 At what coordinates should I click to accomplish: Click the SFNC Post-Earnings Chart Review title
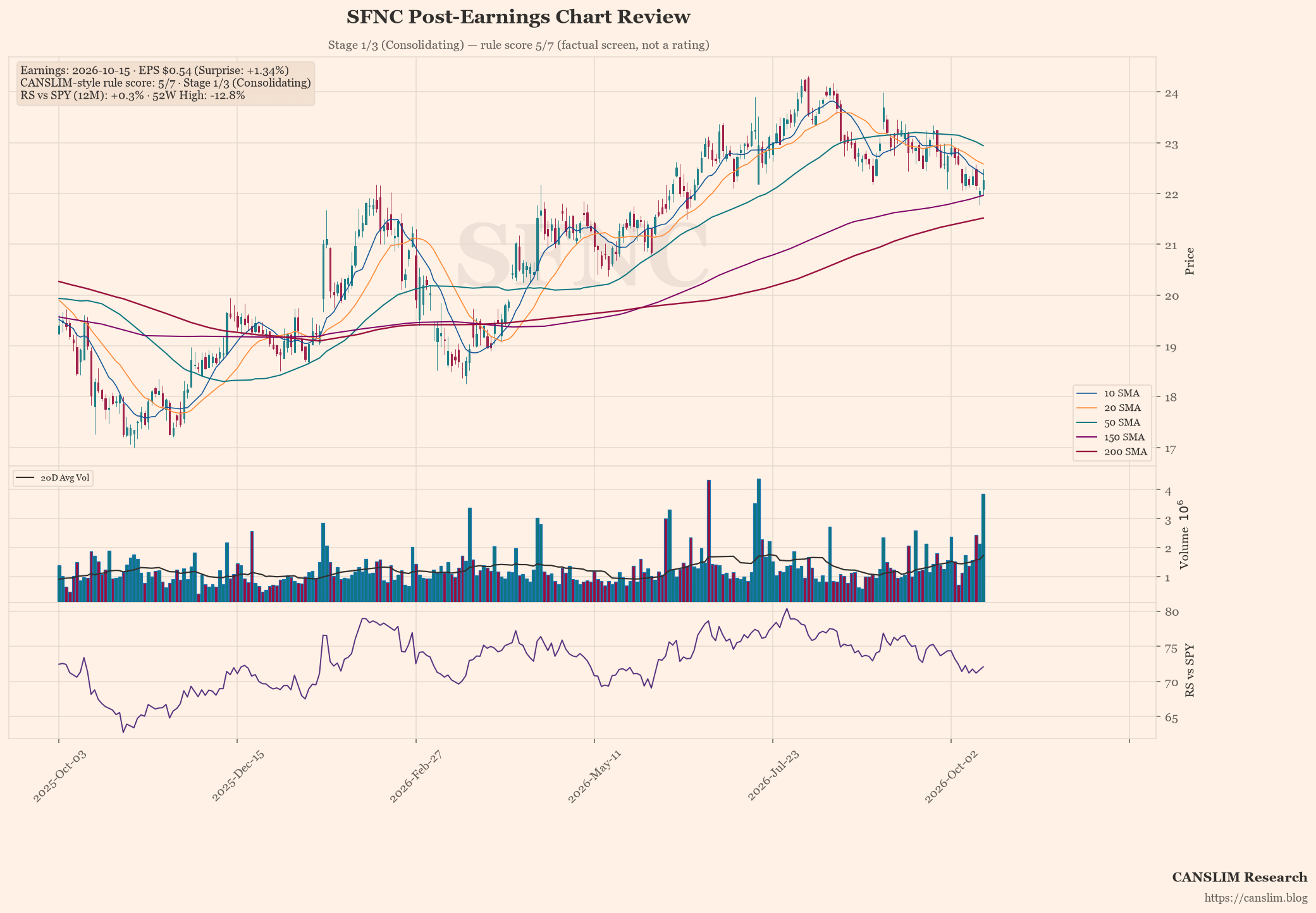click(518, 17)
